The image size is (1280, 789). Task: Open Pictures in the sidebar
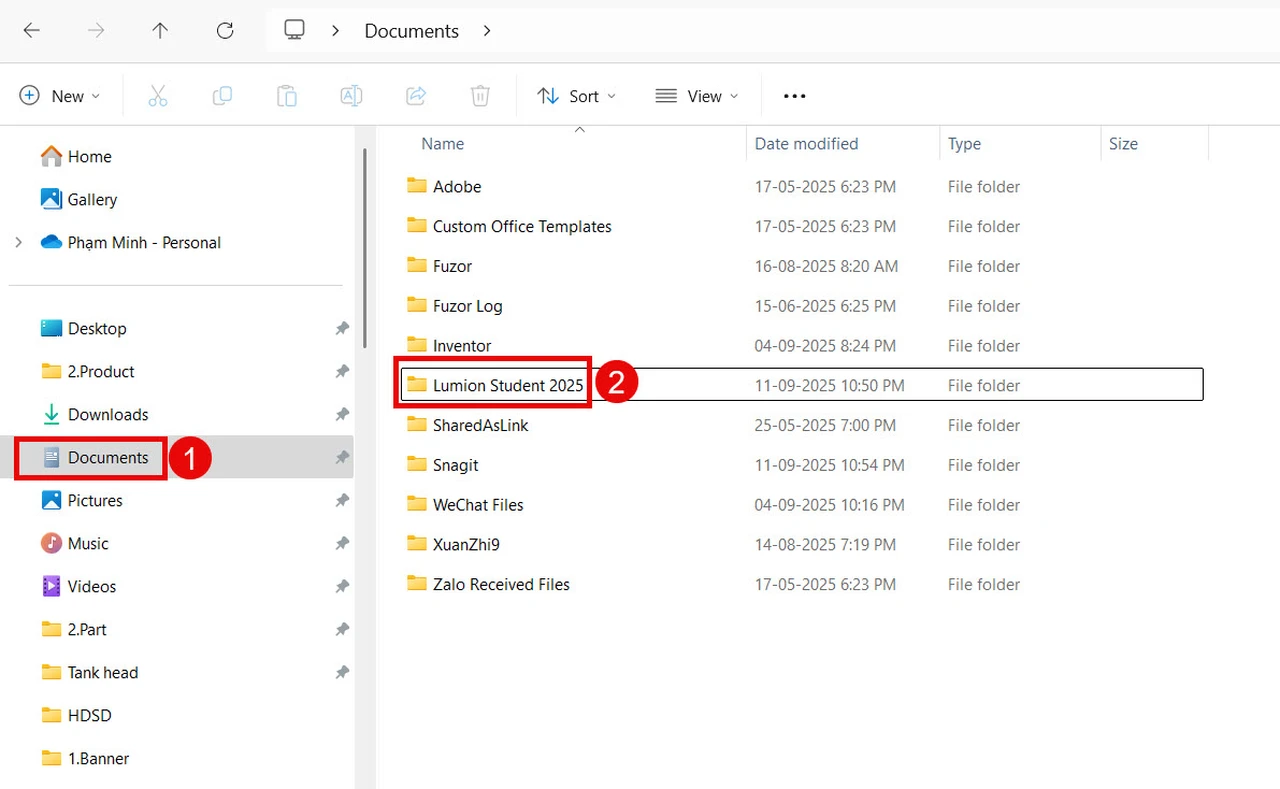(x=81, y=500)
